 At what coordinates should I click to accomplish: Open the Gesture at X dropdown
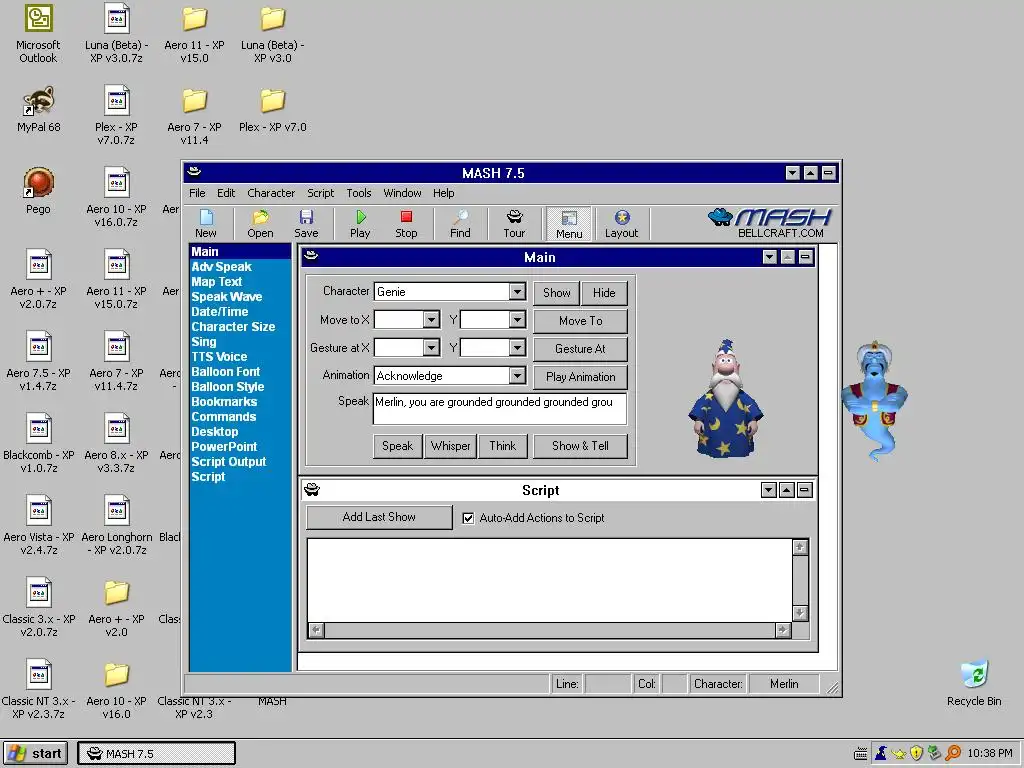[x=431, y=347]
